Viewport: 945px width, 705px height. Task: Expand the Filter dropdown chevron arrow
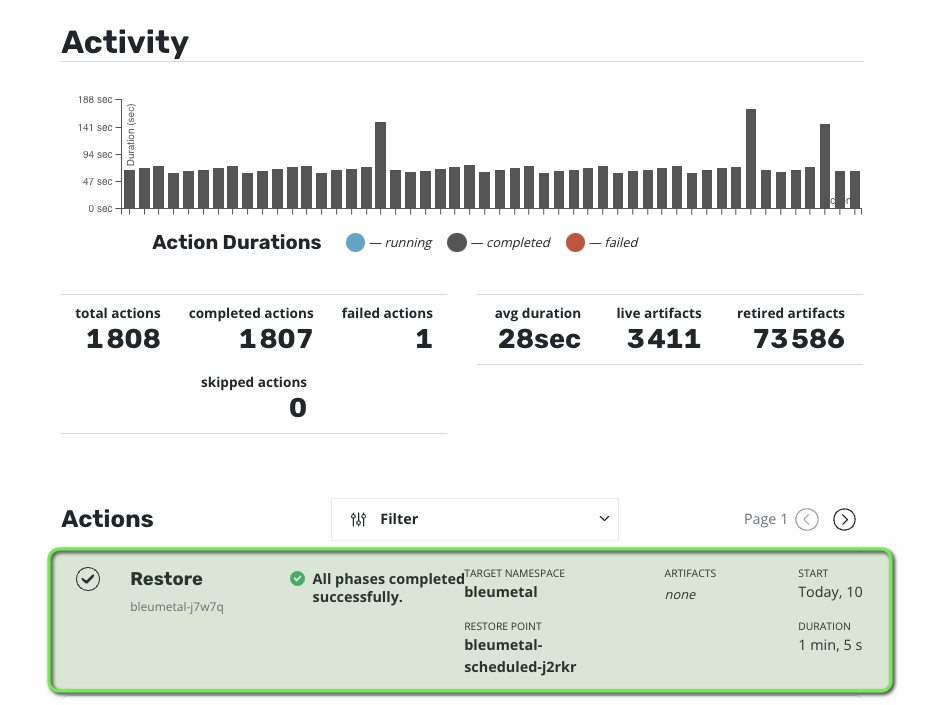603,519
